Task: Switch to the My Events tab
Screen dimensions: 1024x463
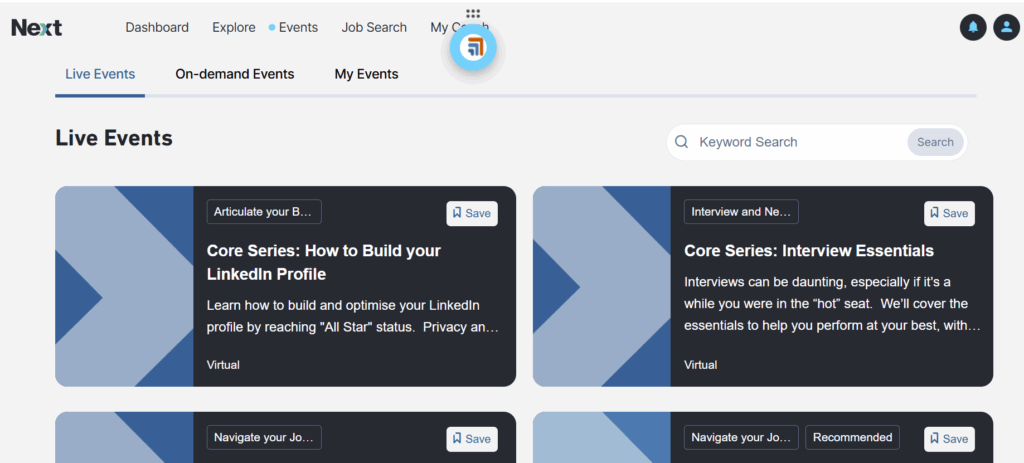Action: [366, 74]
